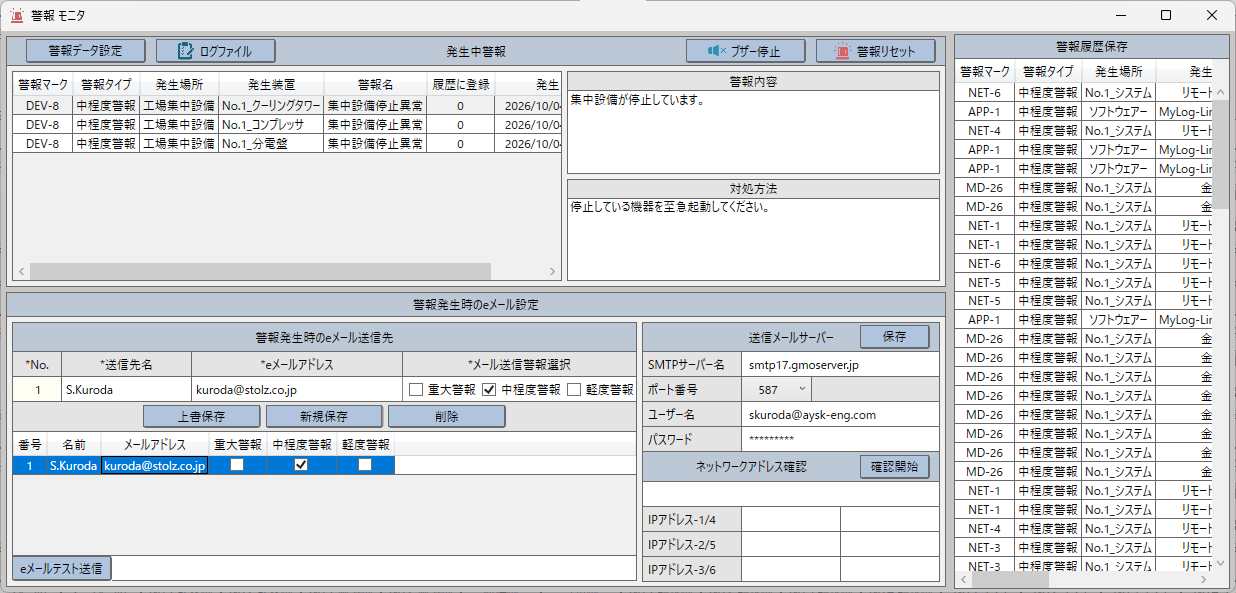
Task: Click SMTPサーバー名 field smtp17.gmoserver.jp
Action: [841, 364]
